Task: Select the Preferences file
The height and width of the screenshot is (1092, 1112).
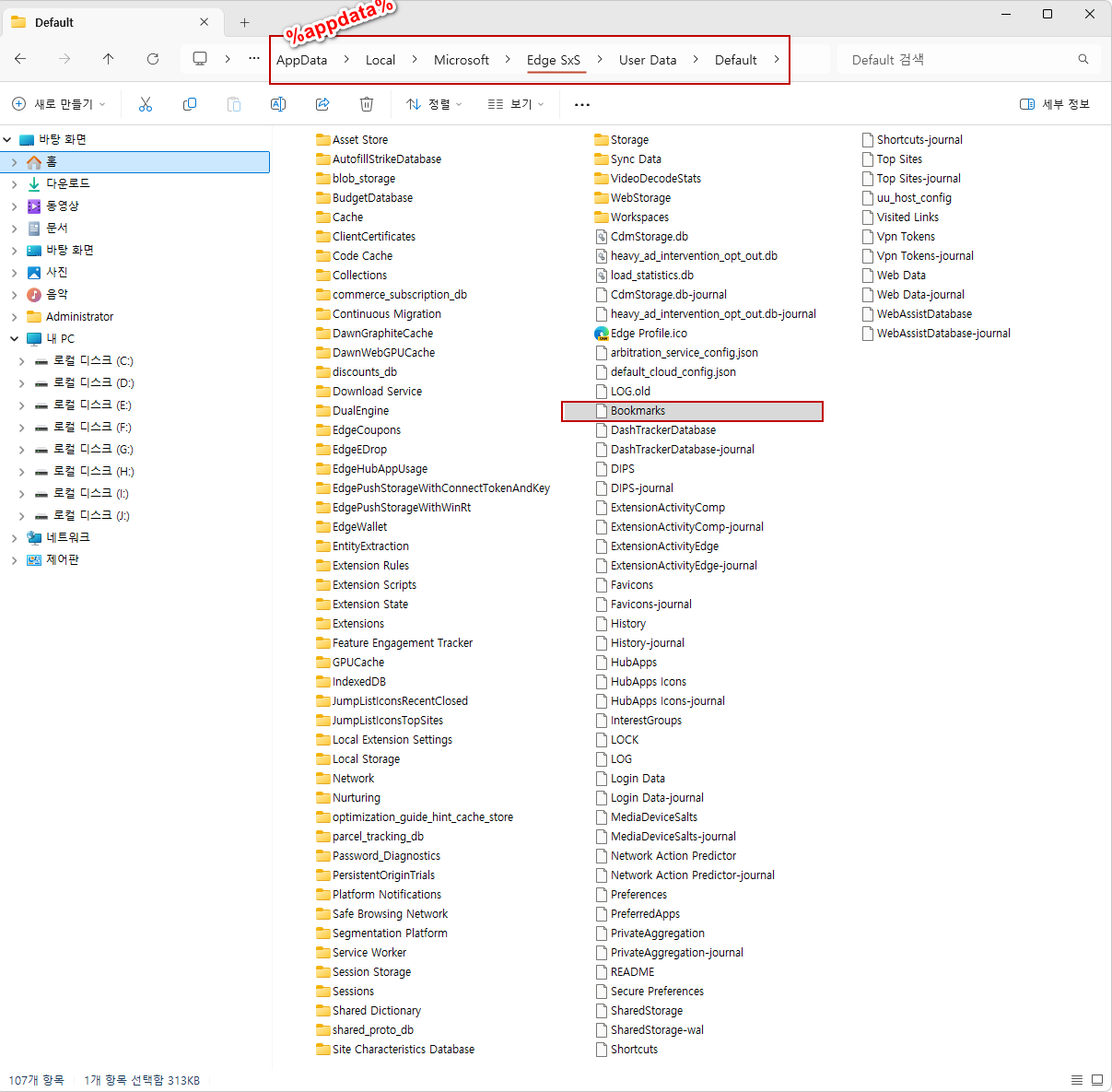Action: pos(631,895)
